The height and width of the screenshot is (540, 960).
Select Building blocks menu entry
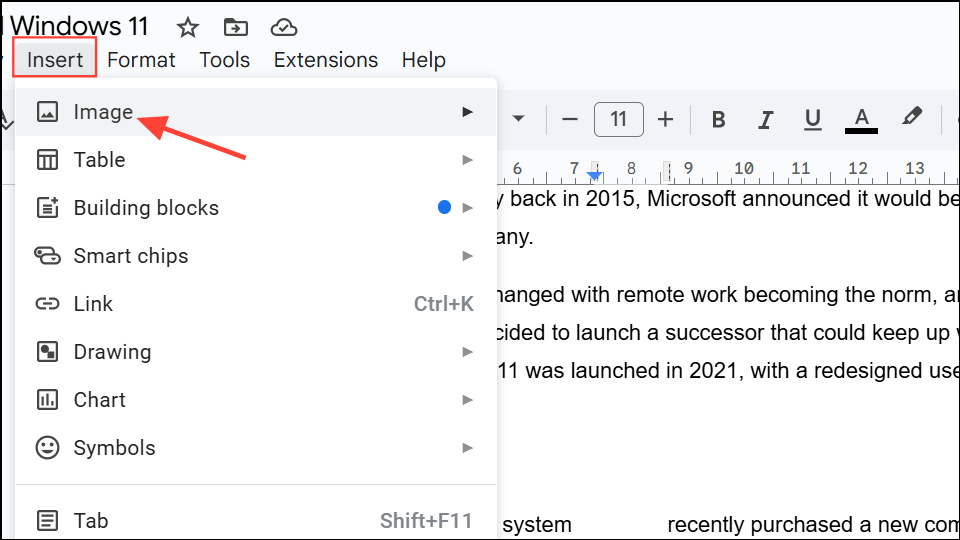click(255, 208)
